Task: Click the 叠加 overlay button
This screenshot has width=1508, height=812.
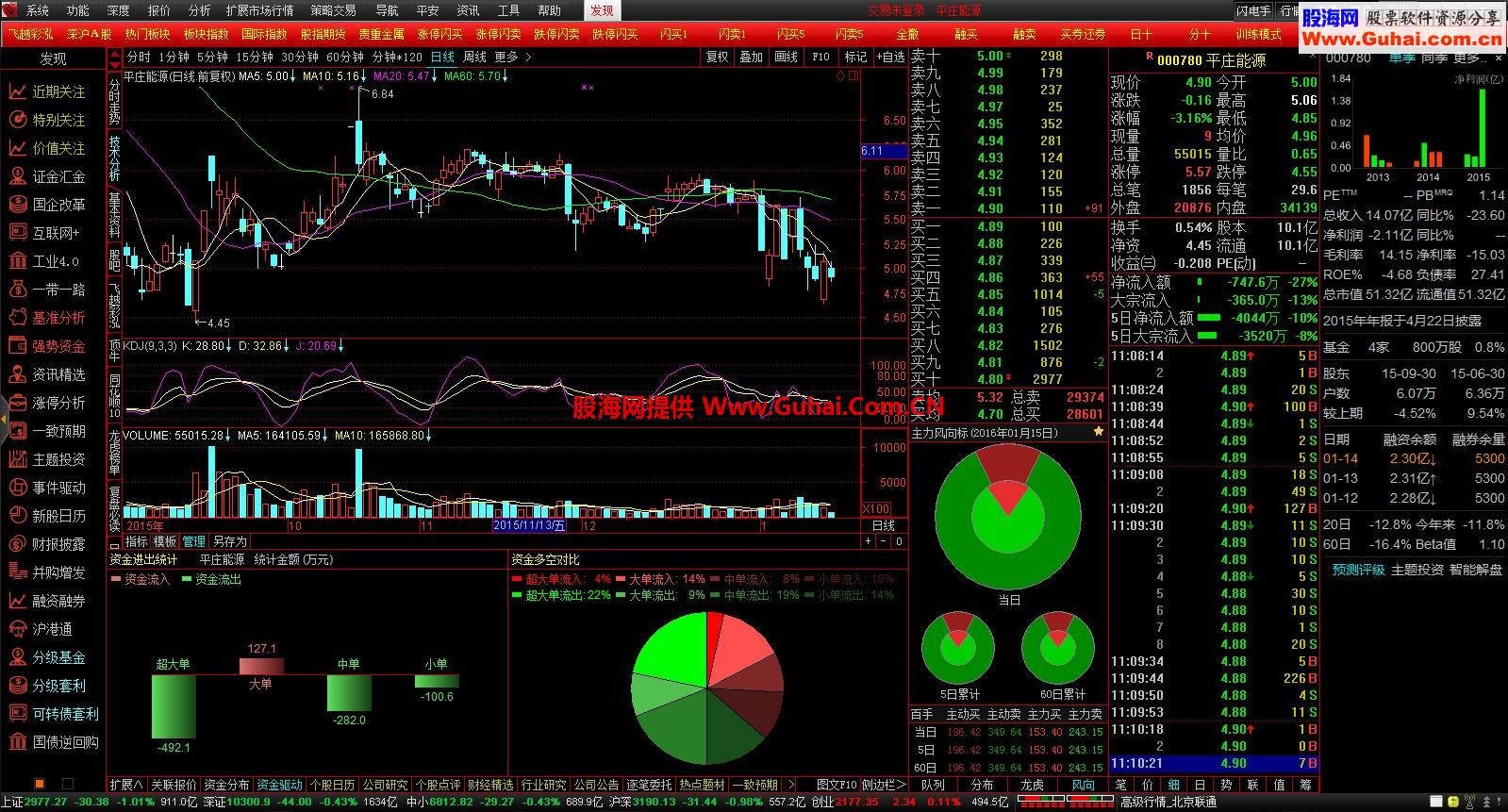Action: (x=752, y=57)
